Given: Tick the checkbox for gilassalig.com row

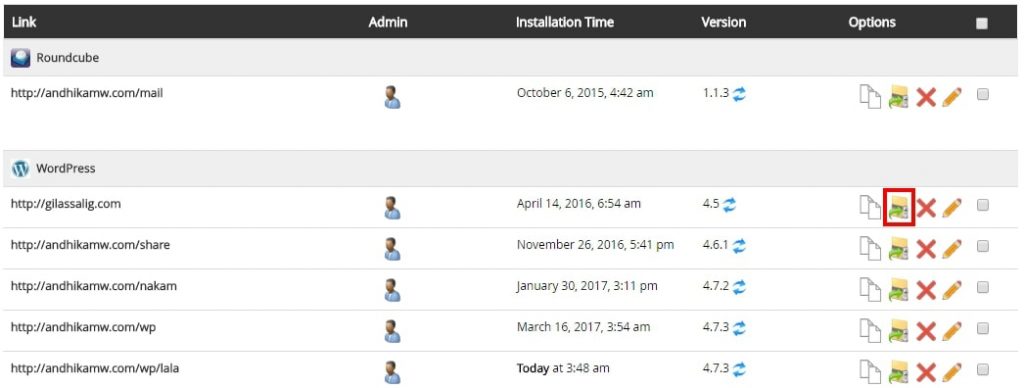Looking at the screenshot, I should 983,205.
